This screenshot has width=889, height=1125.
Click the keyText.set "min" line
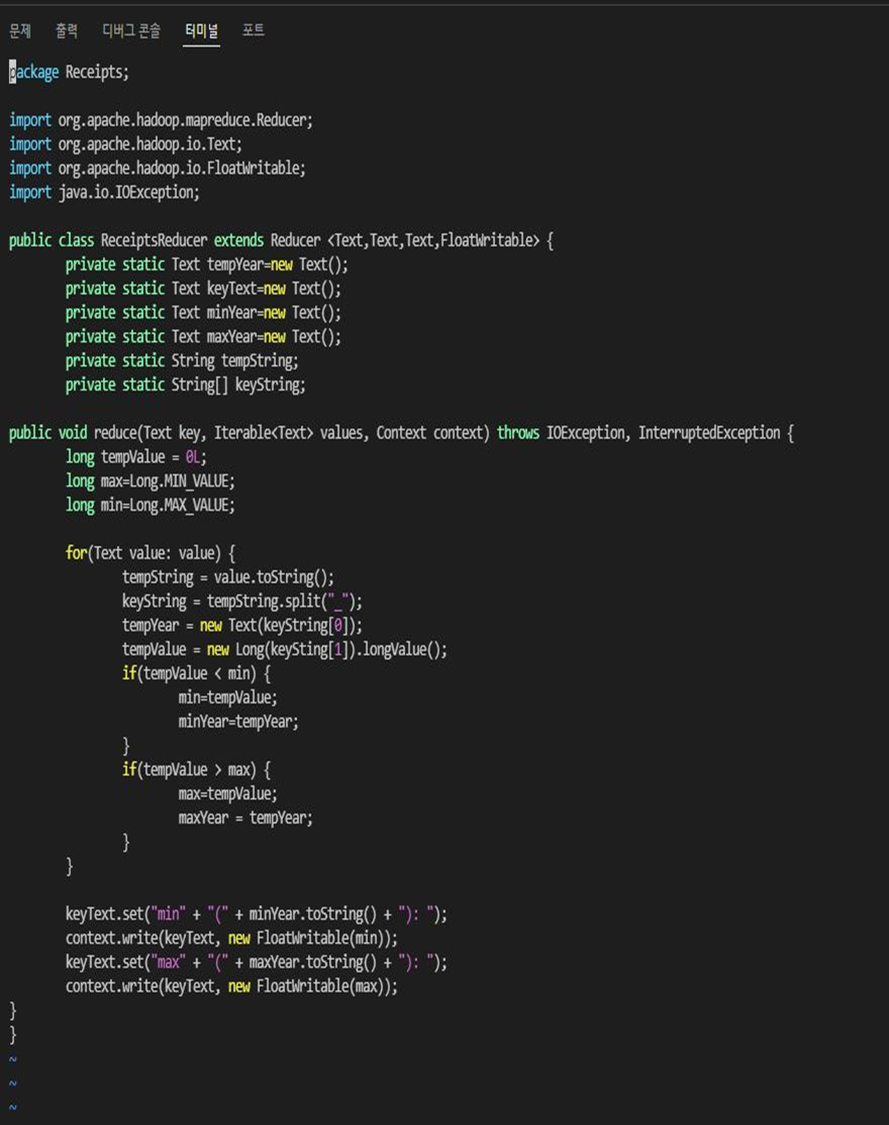256,914
